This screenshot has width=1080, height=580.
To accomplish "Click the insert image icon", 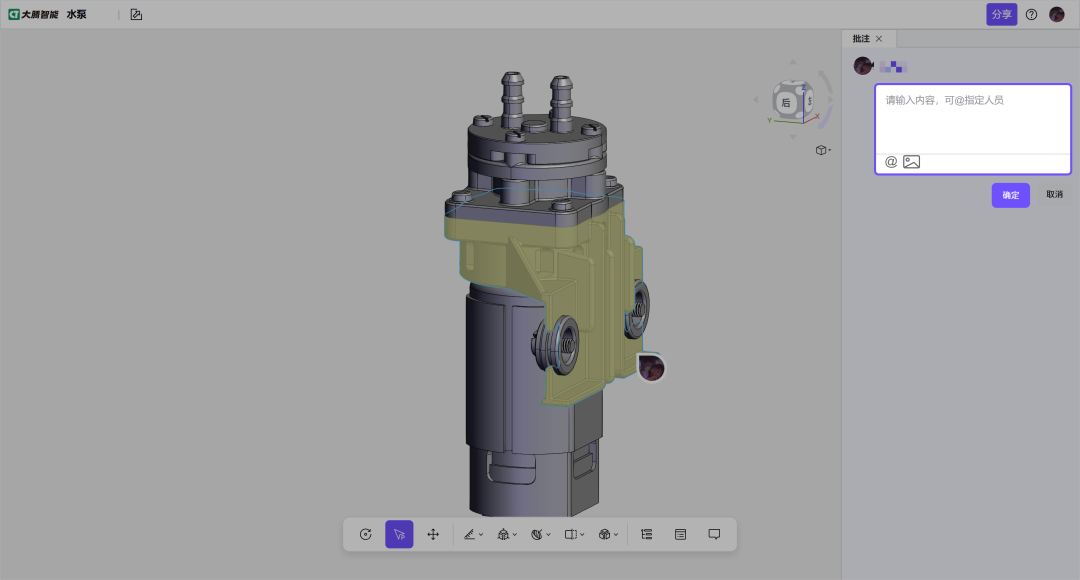I will [x=911, y=162].
